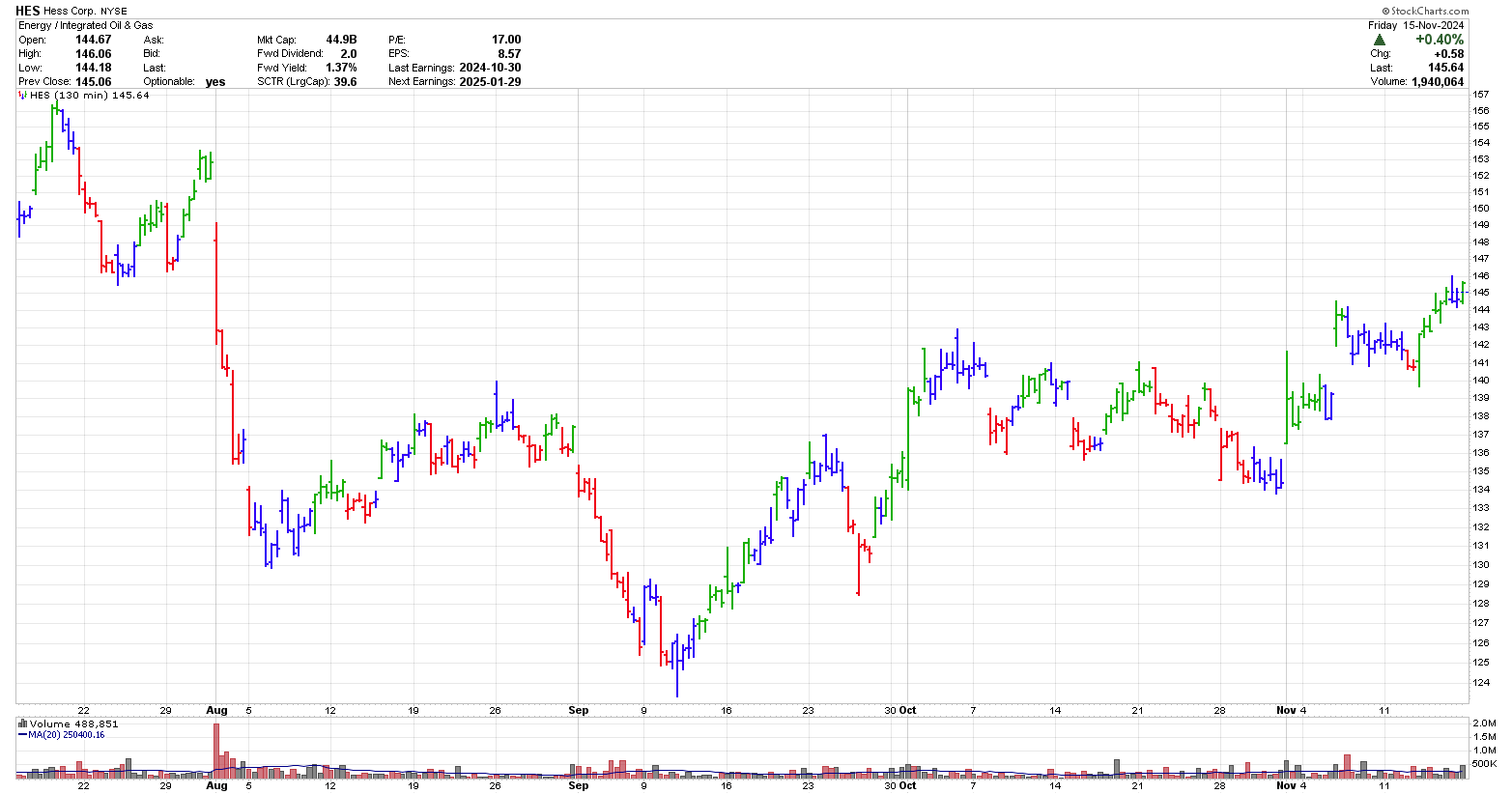Screen dimensions: 1512x794
Task: Select the 140 price axis label
Action: click(x=1480, y=380)
